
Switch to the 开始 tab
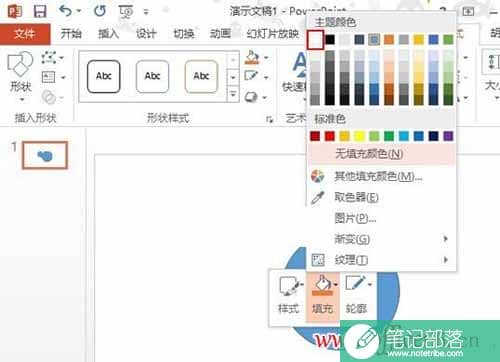click(x=71, y=33)
